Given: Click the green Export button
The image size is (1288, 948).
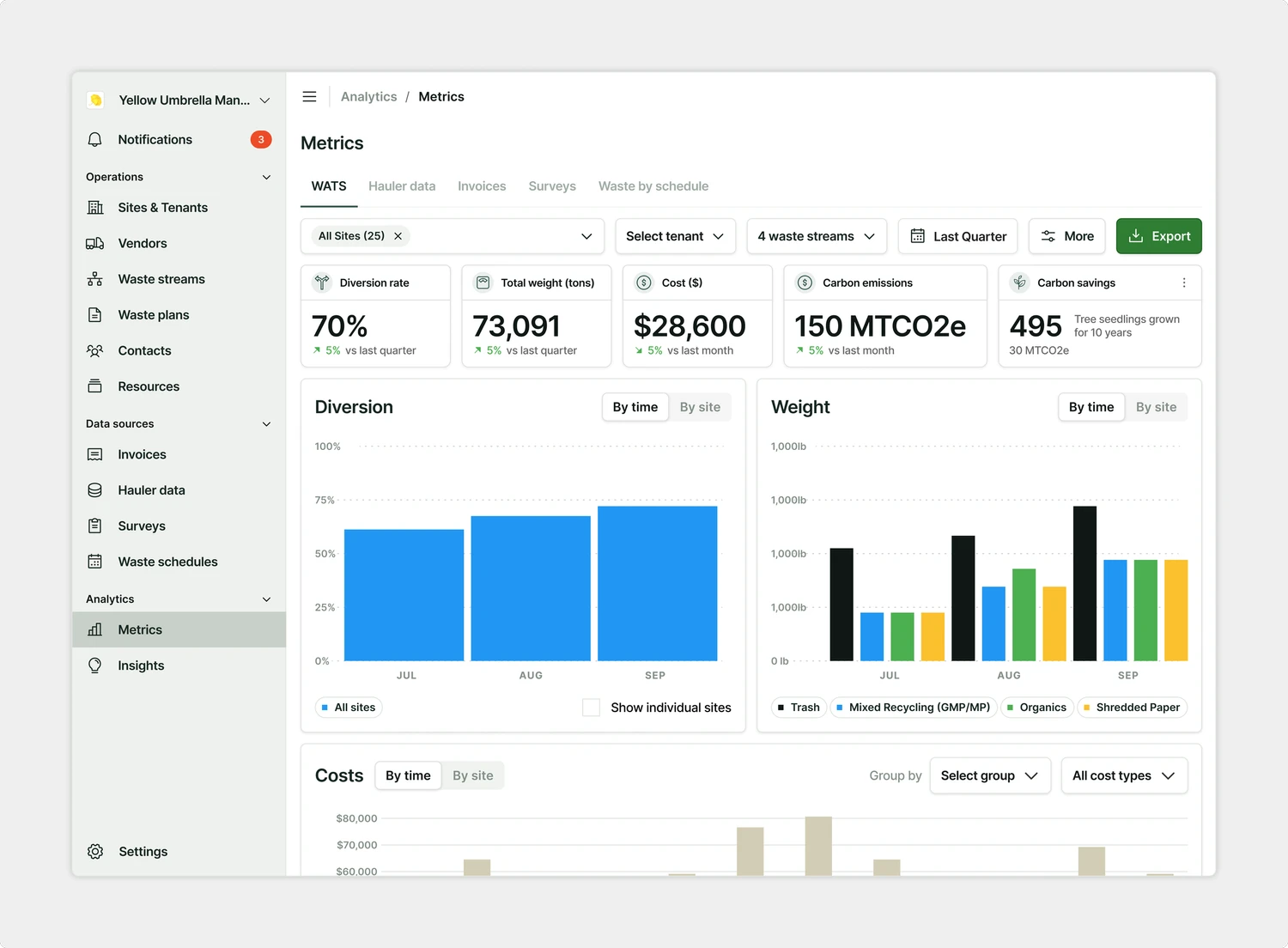Looking at the screenshot, I should click(1158, 236).
